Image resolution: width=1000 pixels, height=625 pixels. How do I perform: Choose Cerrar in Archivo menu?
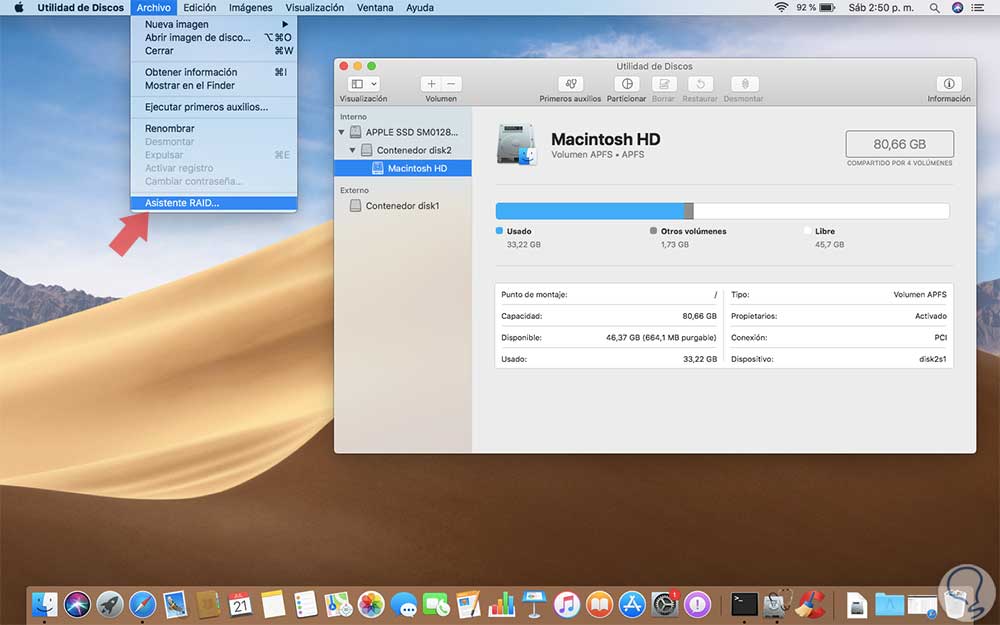click(x=214, y=51)
